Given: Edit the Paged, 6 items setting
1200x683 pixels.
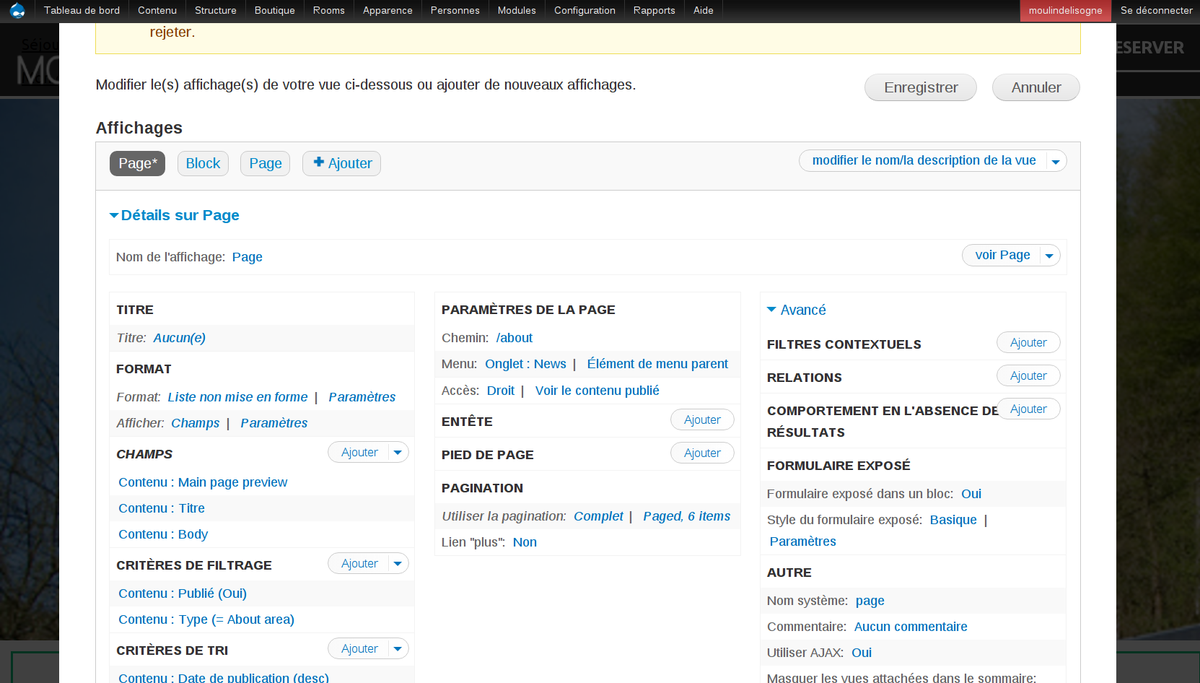Looking at the screenshot, I should [687, 516].
